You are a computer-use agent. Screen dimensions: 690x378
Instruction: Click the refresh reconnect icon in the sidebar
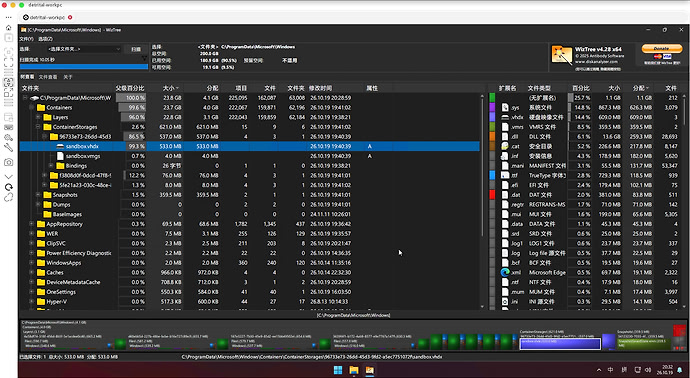(x=8, y=187)
